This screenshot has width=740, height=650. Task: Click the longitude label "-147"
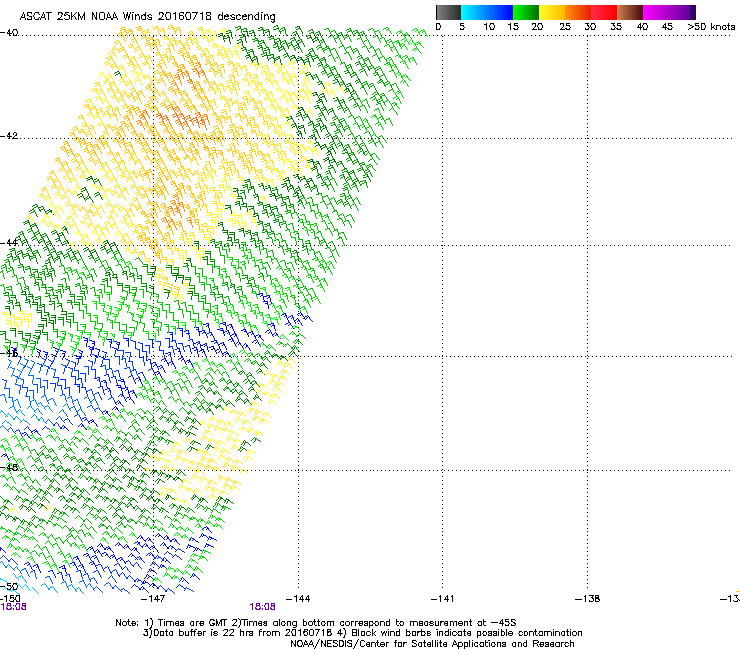point(153,599)
